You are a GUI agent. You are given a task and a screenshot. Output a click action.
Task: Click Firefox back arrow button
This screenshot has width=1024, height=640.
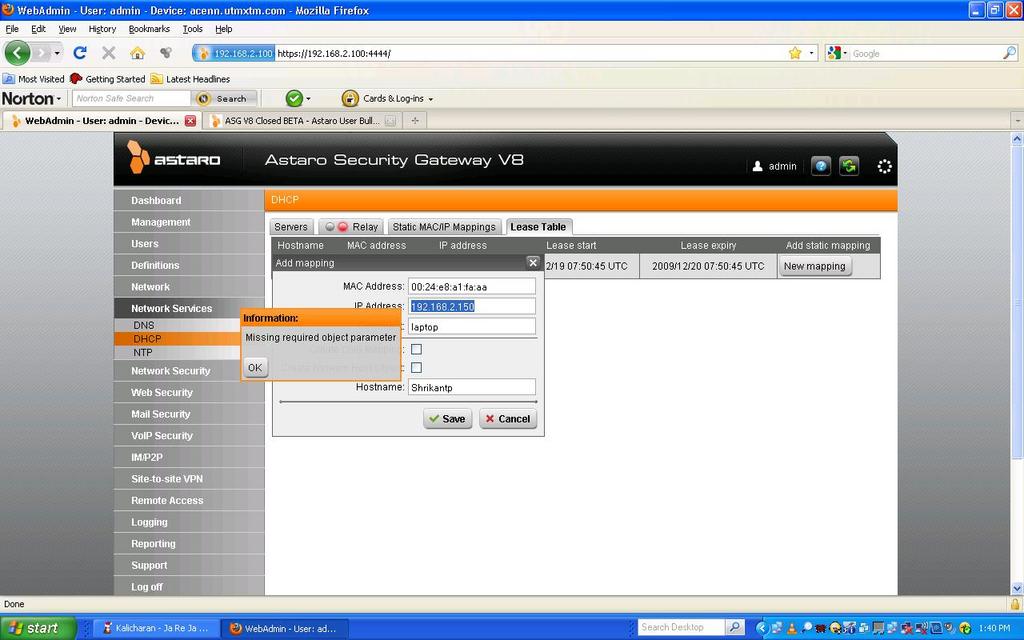point(18,53)
